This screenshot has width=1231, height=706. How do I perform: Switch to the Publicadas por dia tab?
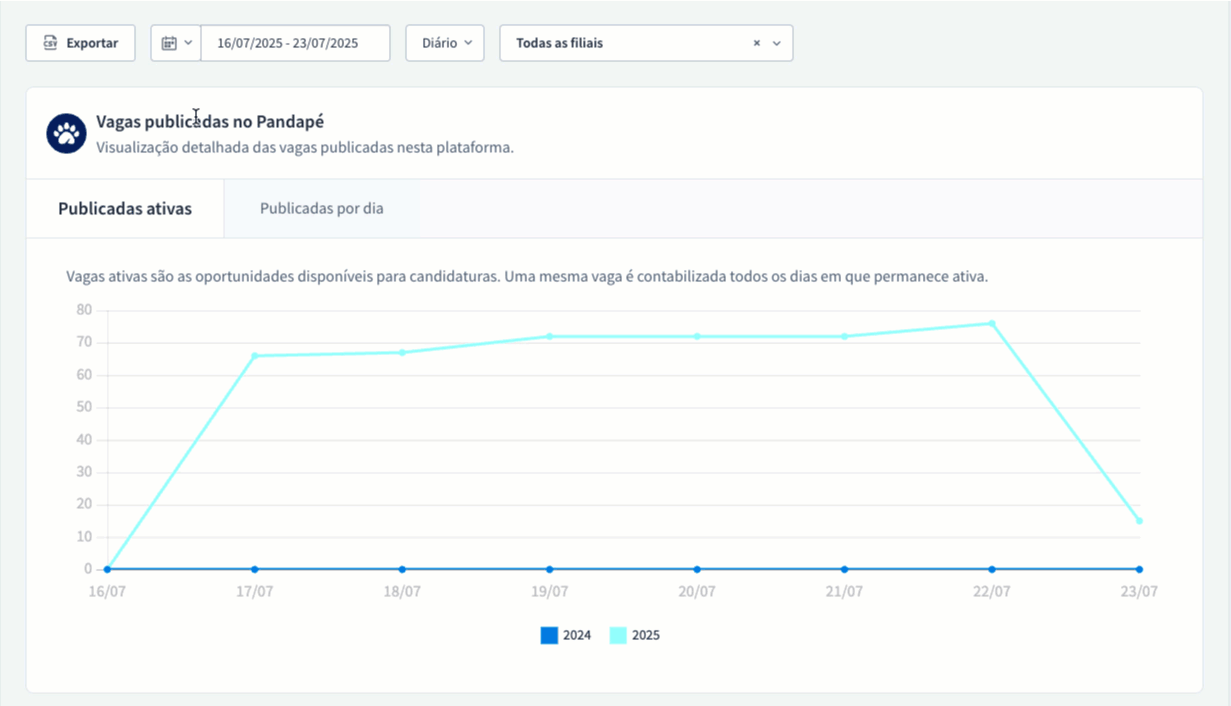click(322, 209)
